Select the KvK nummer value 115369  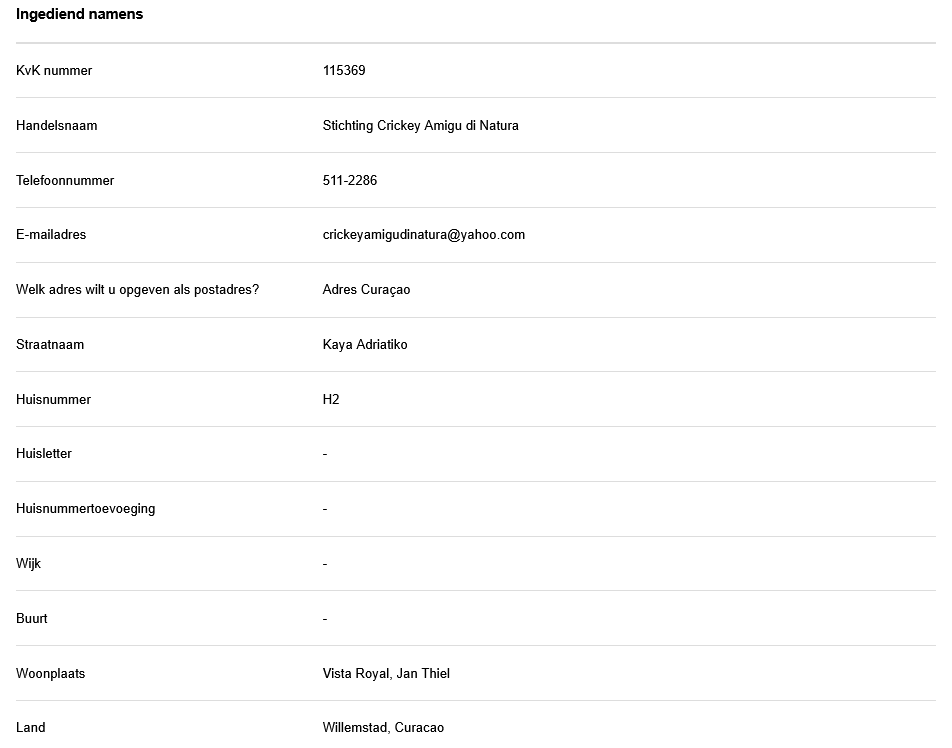pos(344,71)
